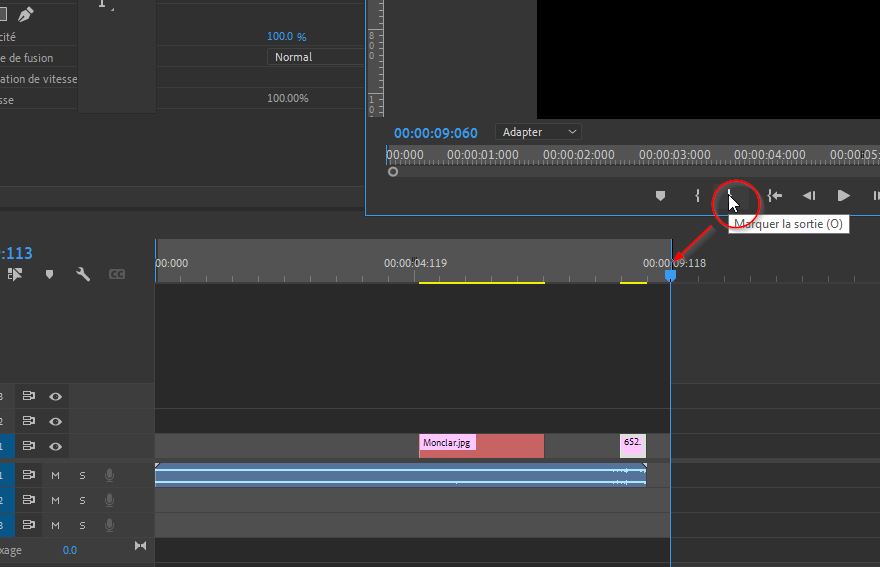The image size is (880, 567).
Task: Click 00:00:04:000 on the Program monitor ruler
Action: [x=769, y=154]
